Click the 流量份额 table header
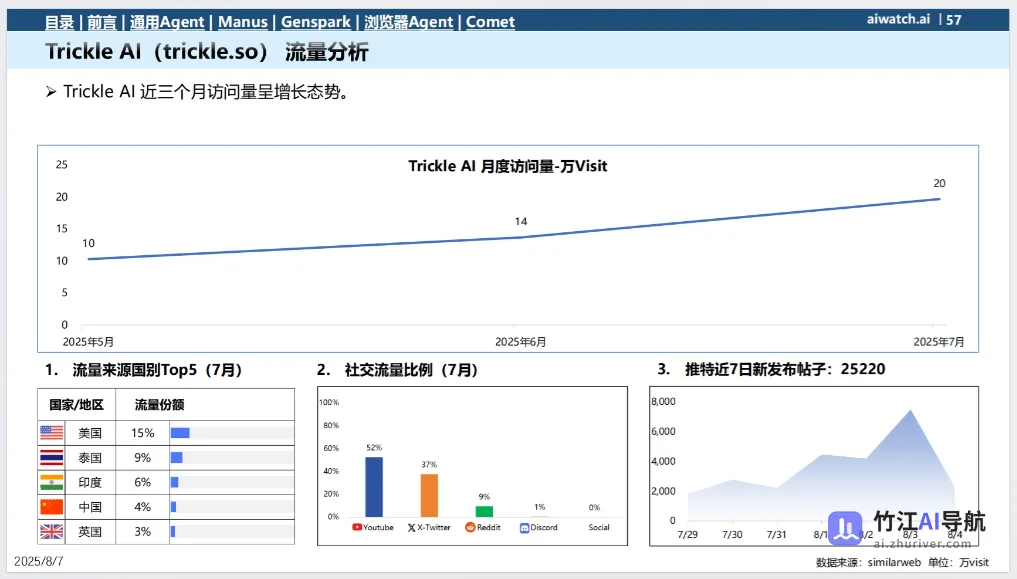 click(160, 405)
